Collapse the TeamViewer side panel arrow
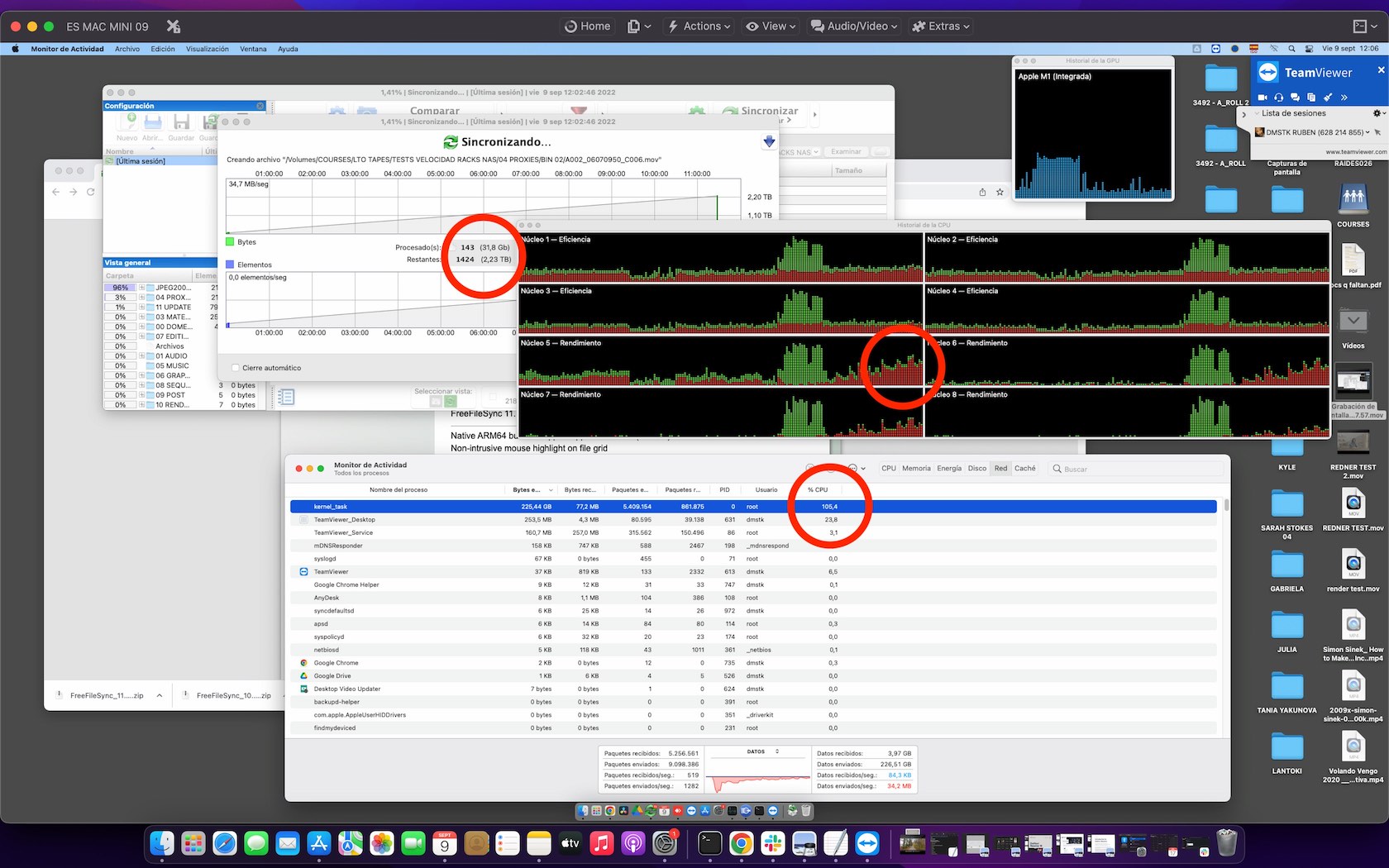 point(1243,115)
